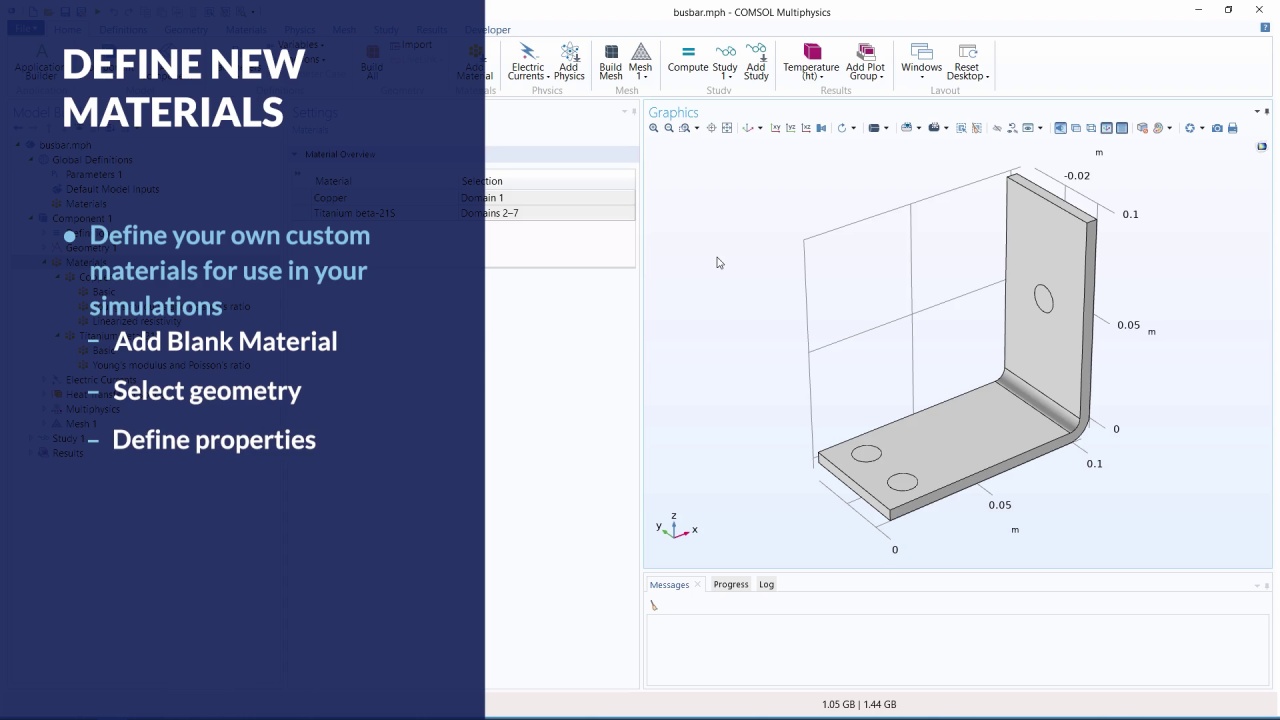Screen dimensions: 1280x720
Task: Click deselect-box icon beside select box
Action: (x=977, y=128)
